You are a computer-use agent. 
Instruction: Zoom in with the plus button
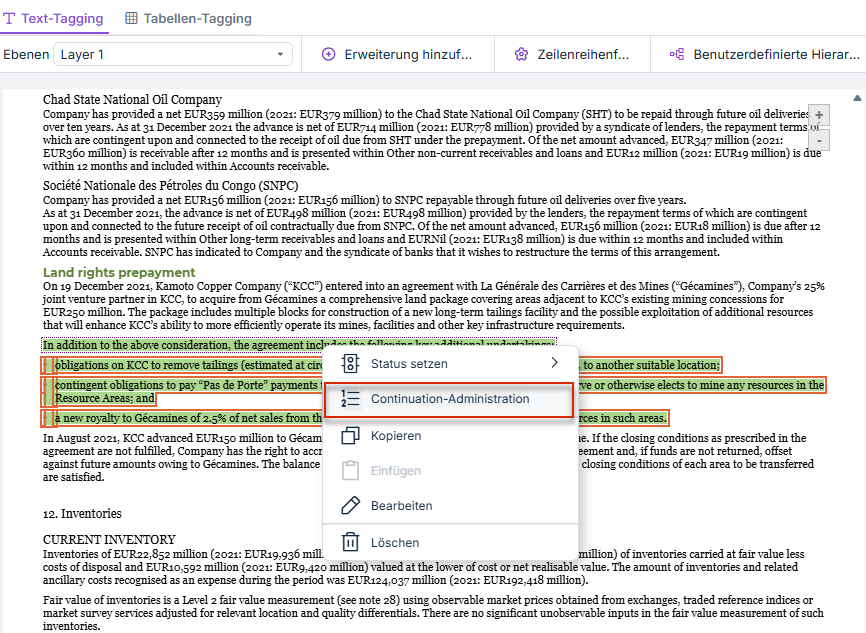point(819,115)
